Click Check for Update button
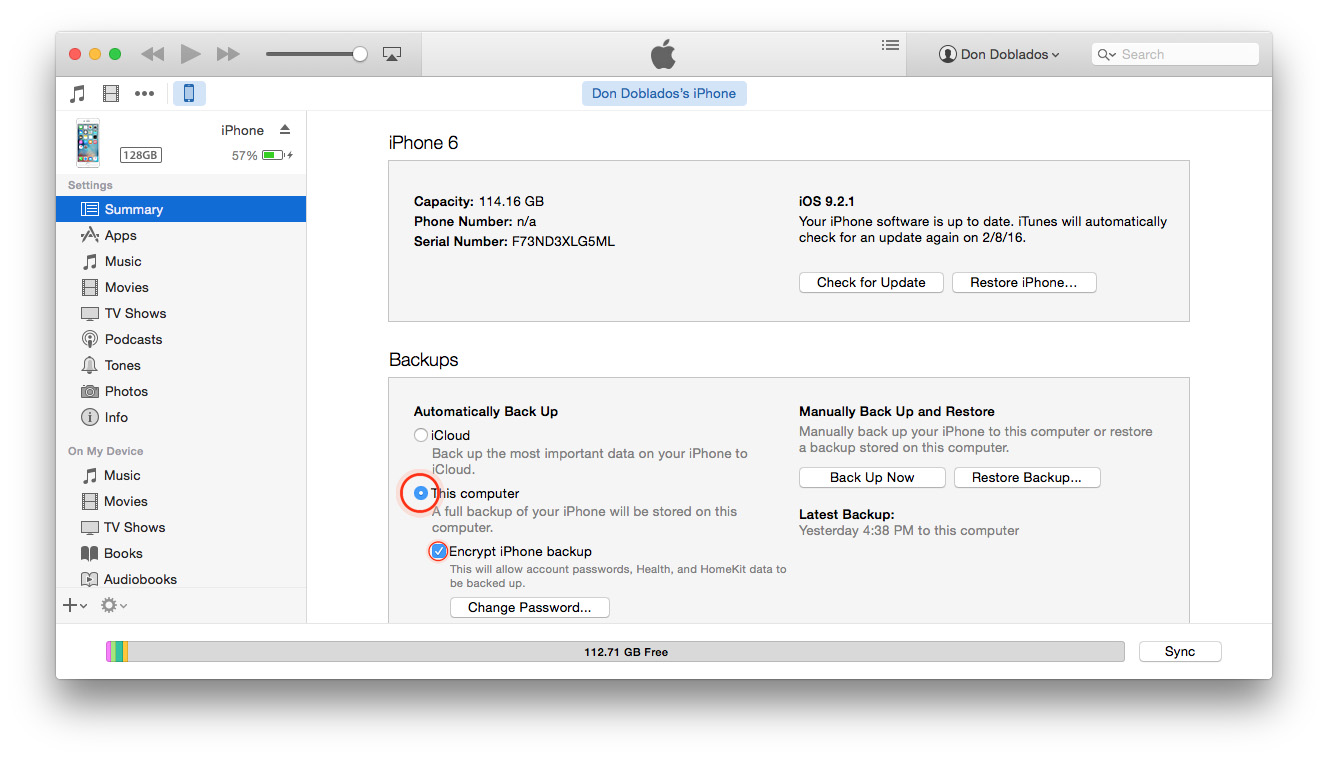This screenshot has width=1328, height=759. 871,282
